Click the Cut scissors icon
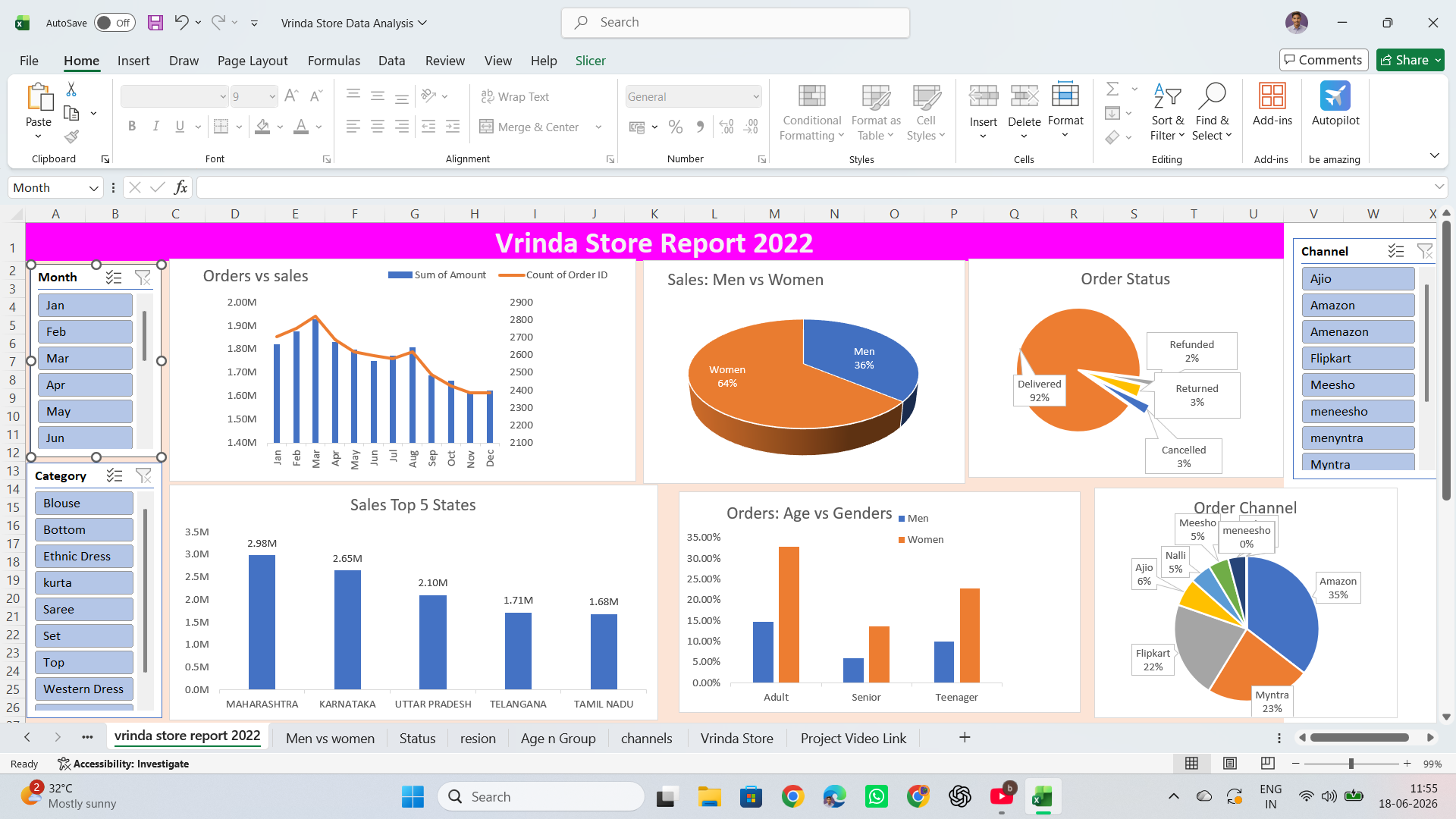1456x819 pixels. click(x=71, y=89)
